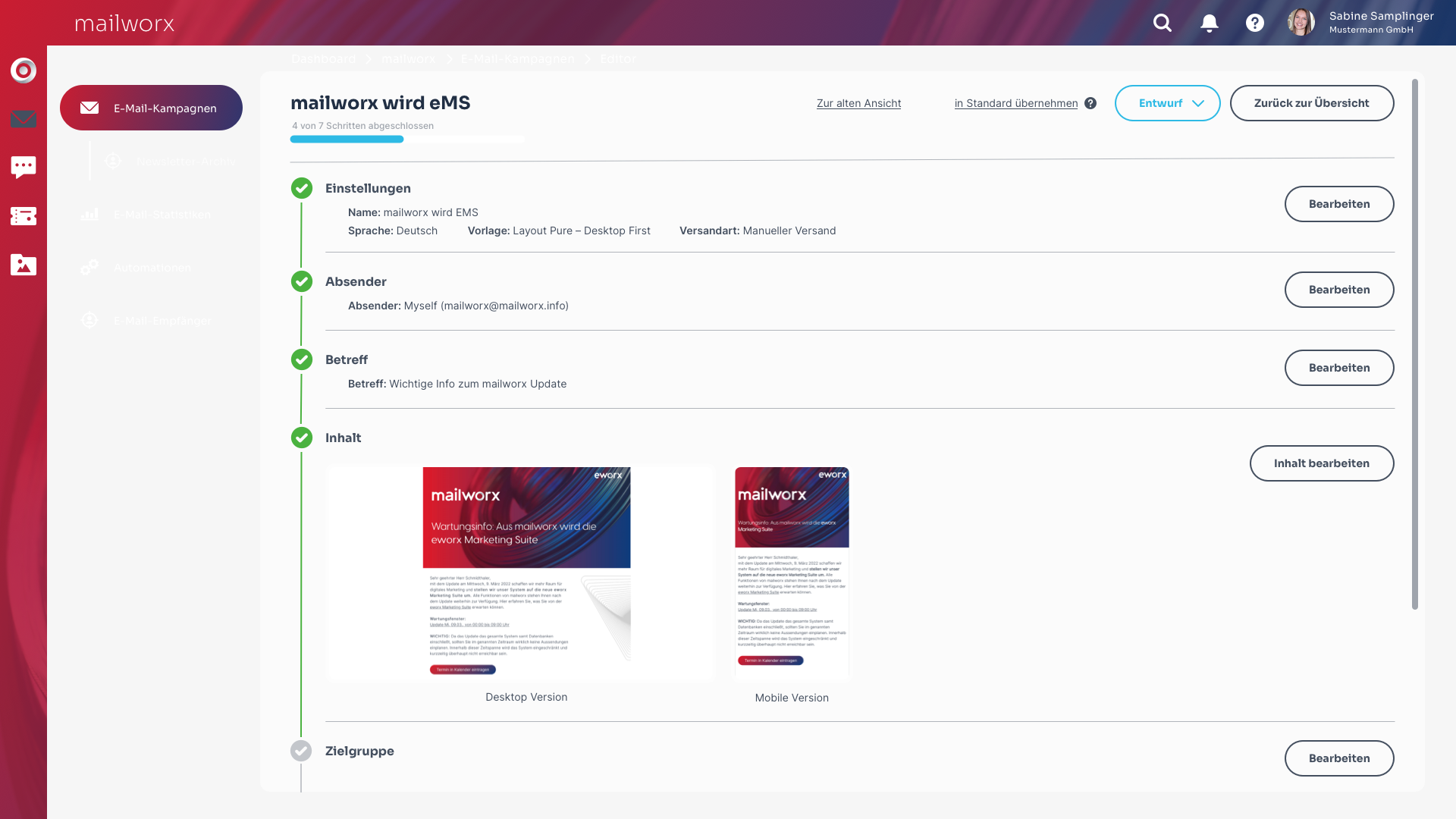Expand the Entwurf status dropdown
Screen dimensions: 1456x819
pyautogui.click(x=1167, y=103)
